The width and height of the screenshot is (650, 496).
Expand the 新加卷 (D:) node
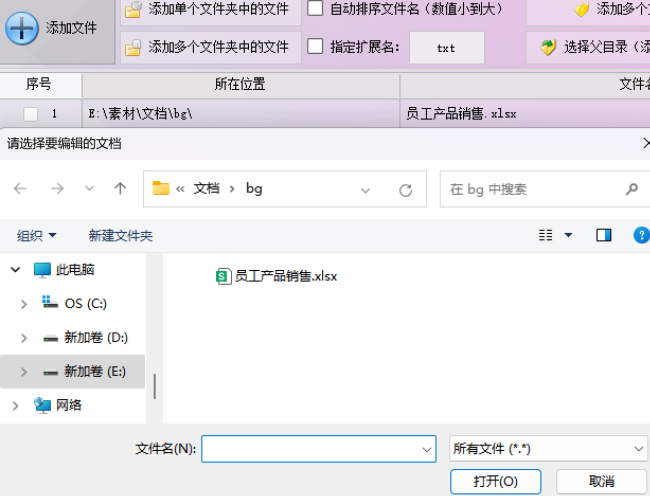click(24, 338)
